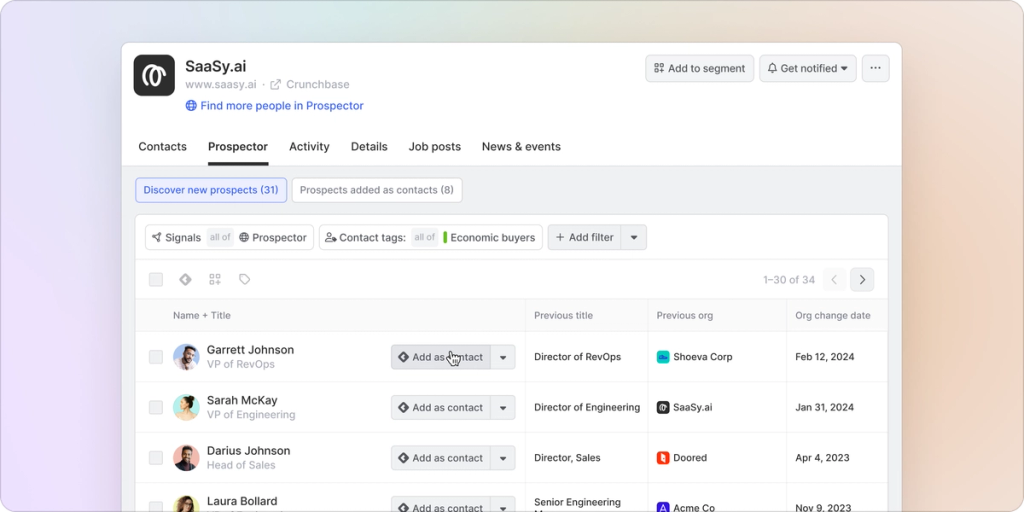This screenshot has height=512, width=1024.
Task: View the News & events tab
Action: [x=521, y=147]
